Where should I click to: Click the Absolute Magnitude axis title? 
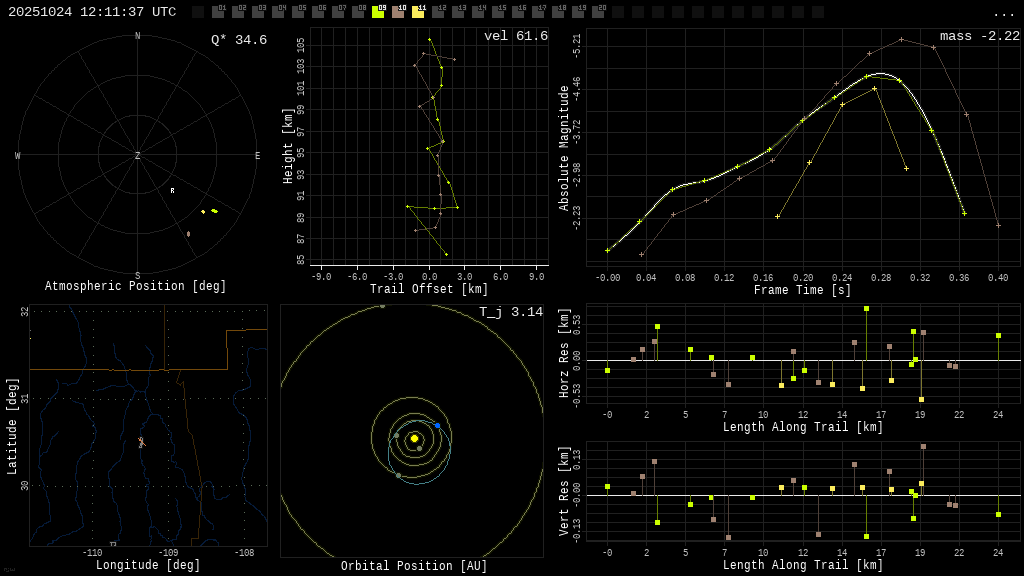[564, 148]
